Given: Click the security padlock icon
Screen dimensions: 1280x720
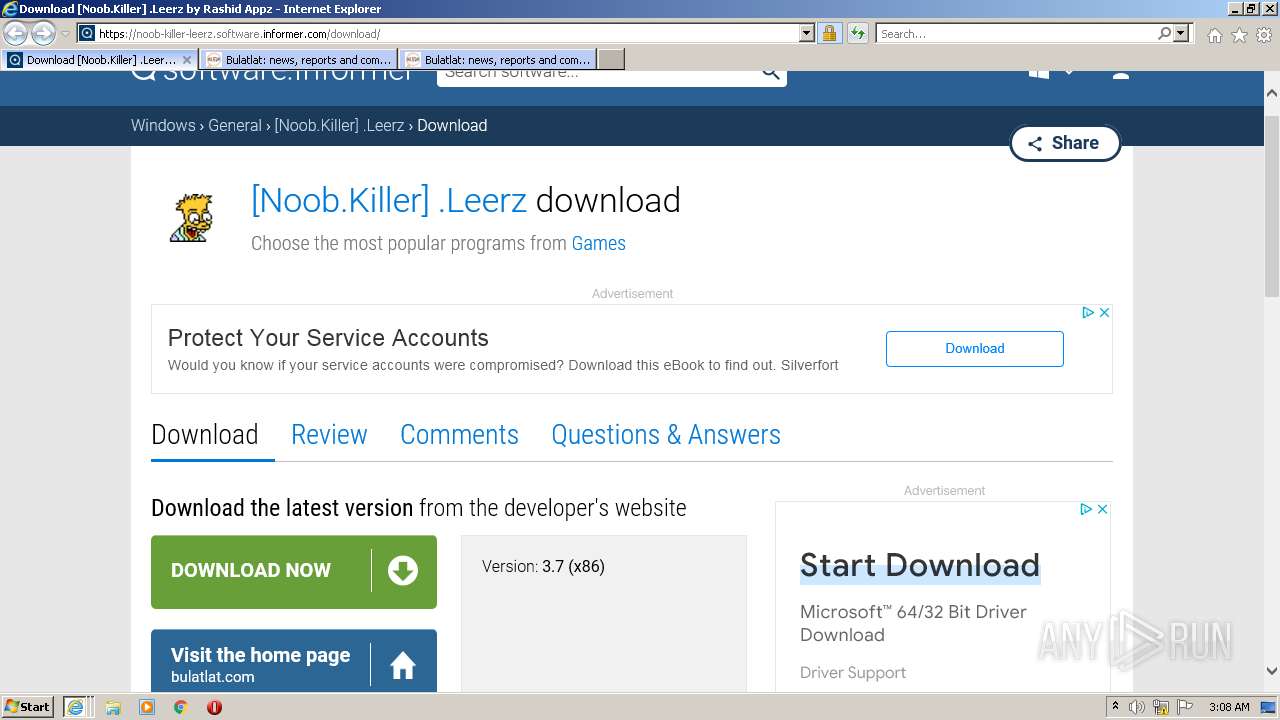Looking at the screenshot, I should pos(829,33).
